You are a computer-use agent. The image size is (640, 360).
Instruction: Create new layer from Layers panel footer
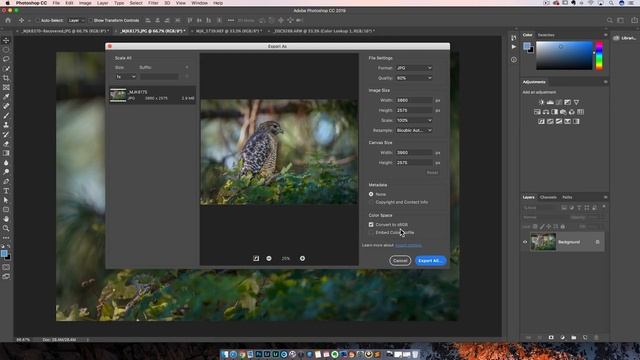[585, 338]
